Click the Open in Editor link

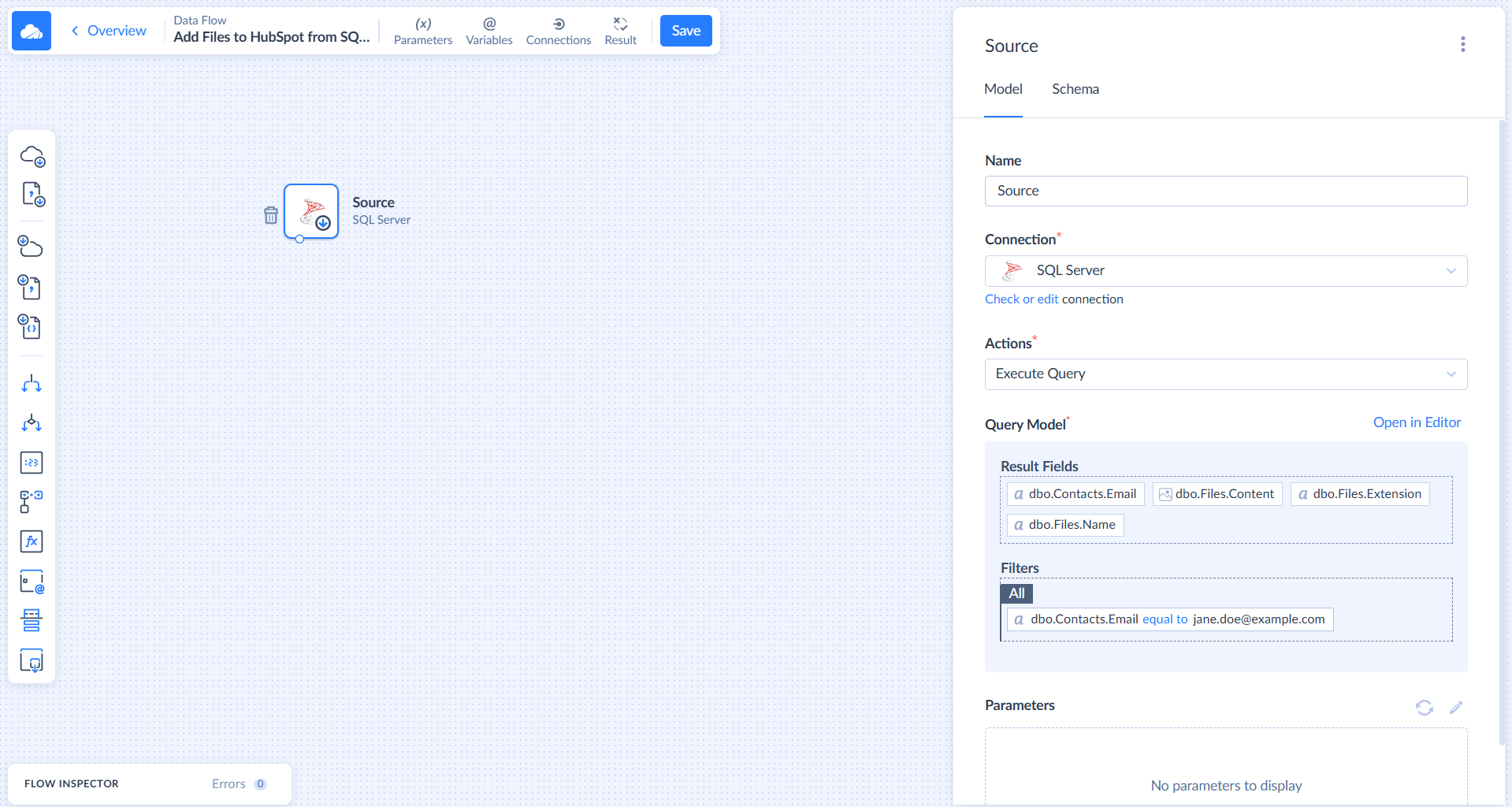click(x=1416, y=422)
